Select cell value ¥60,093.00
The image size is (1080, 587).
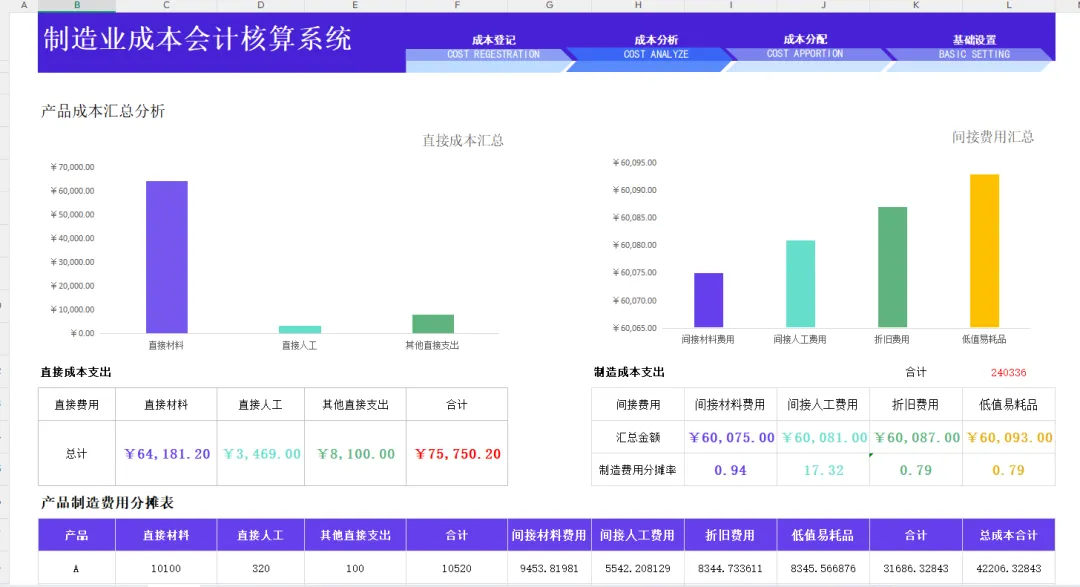click(1009, 437)
